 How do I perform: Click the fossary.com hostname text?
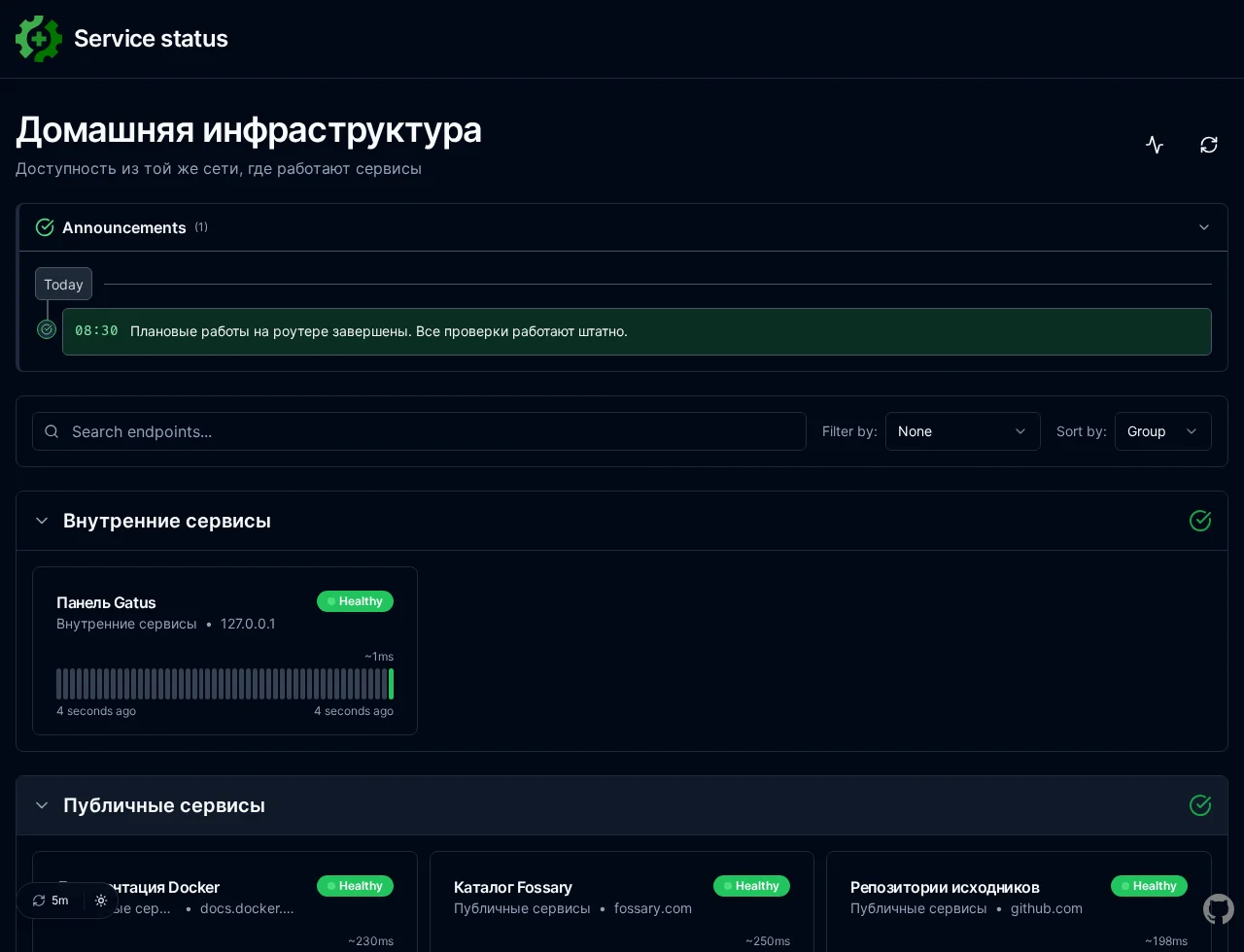(653, 908)
